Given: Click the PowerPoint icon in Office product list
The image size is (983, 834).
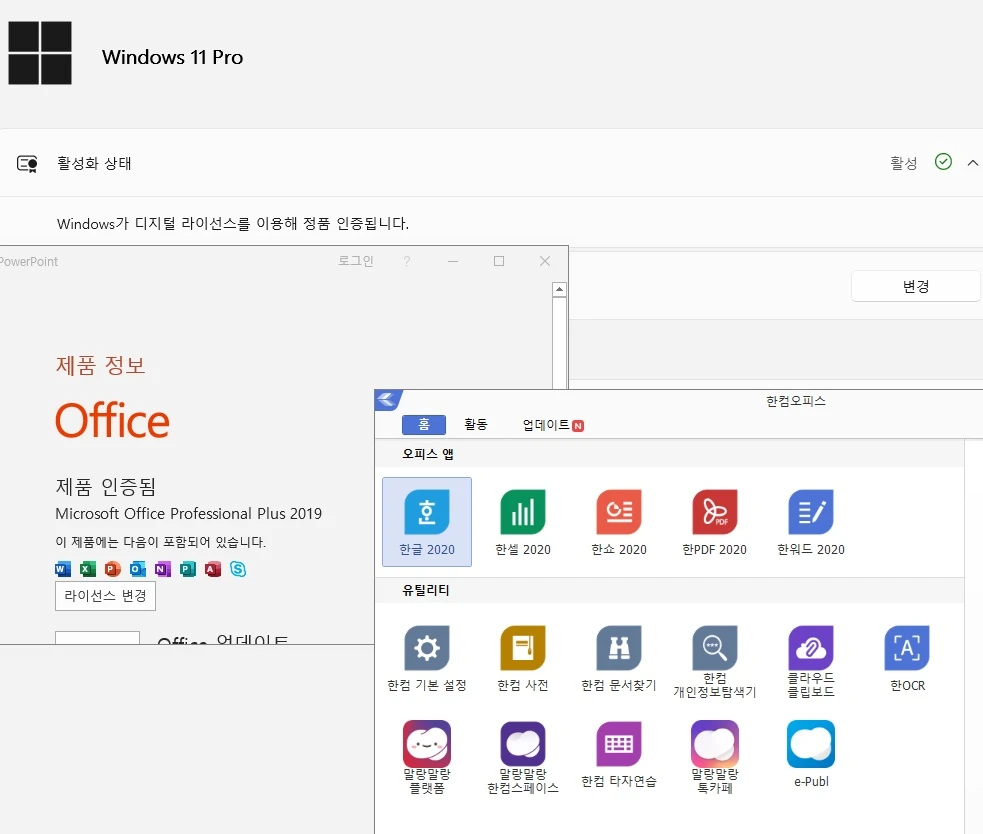Looking at the screenshot, I should 113,569.
